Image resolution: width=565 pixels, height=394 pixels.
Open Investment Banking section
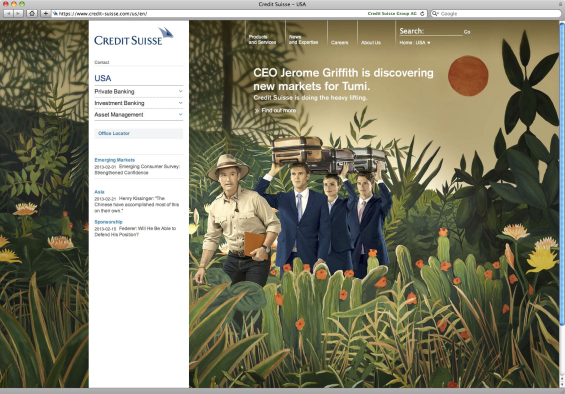pyautogui.click(x=119, y=103)
